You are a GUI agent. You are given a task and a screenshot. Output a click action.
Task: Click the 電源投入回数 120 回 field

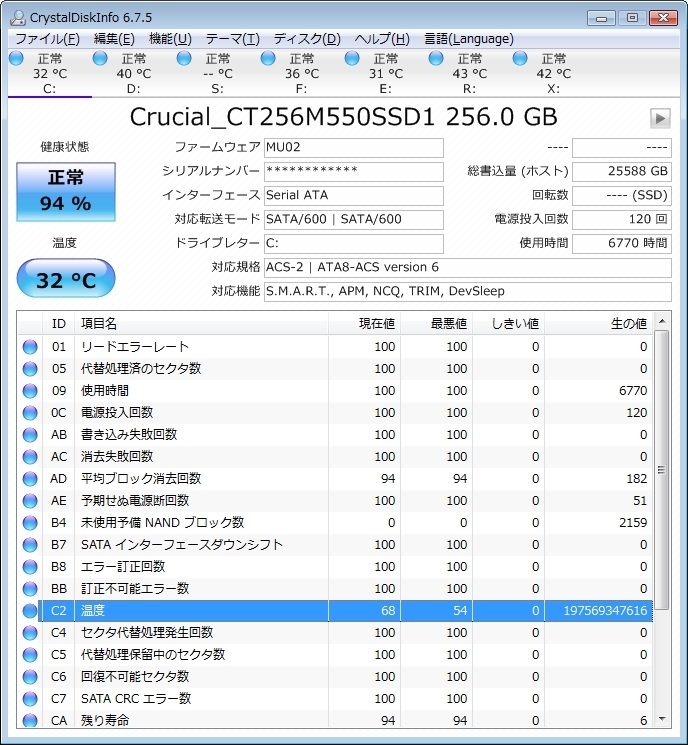tap(621, 220)
